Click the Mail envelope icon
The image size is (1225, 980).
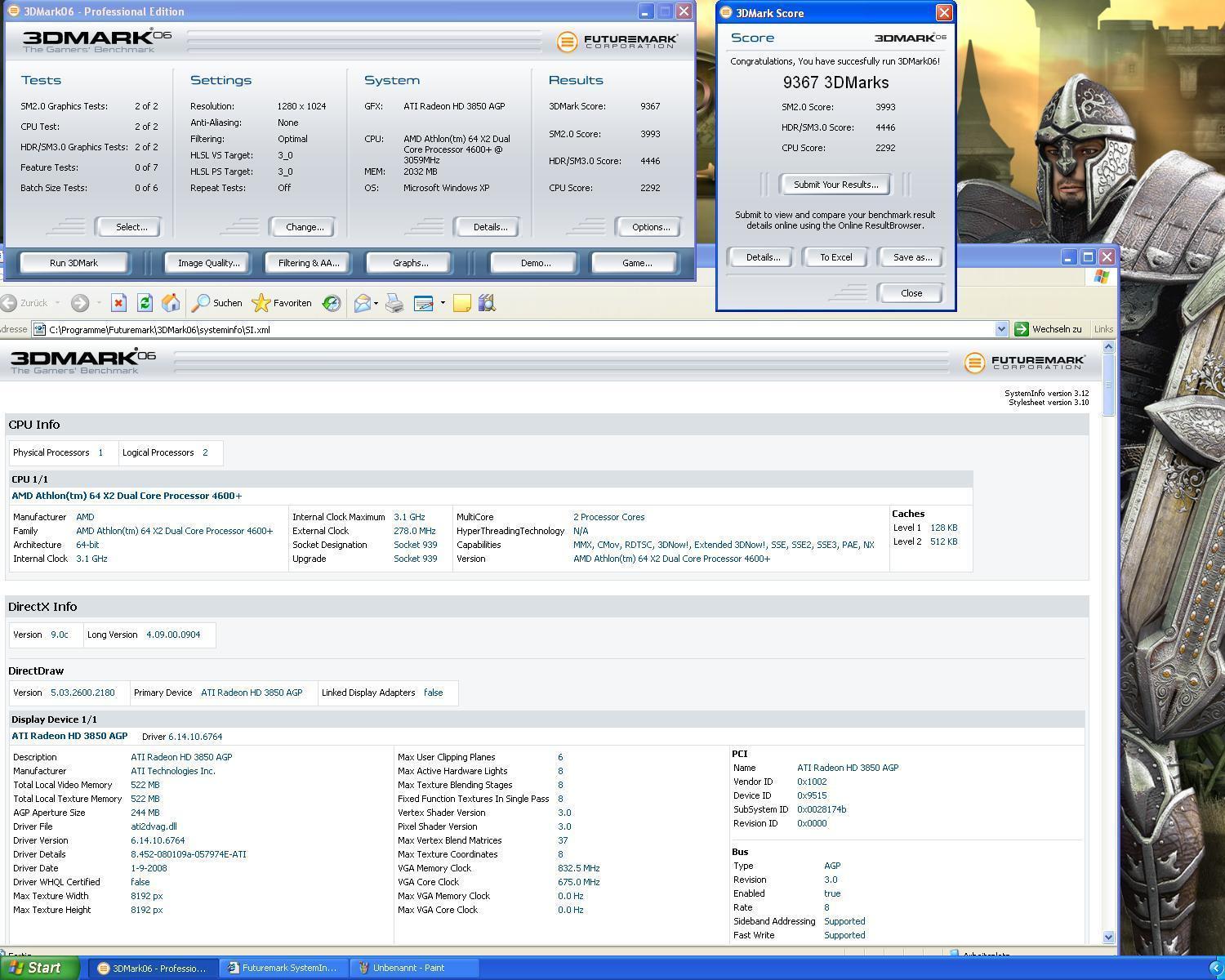pos(363,303)
